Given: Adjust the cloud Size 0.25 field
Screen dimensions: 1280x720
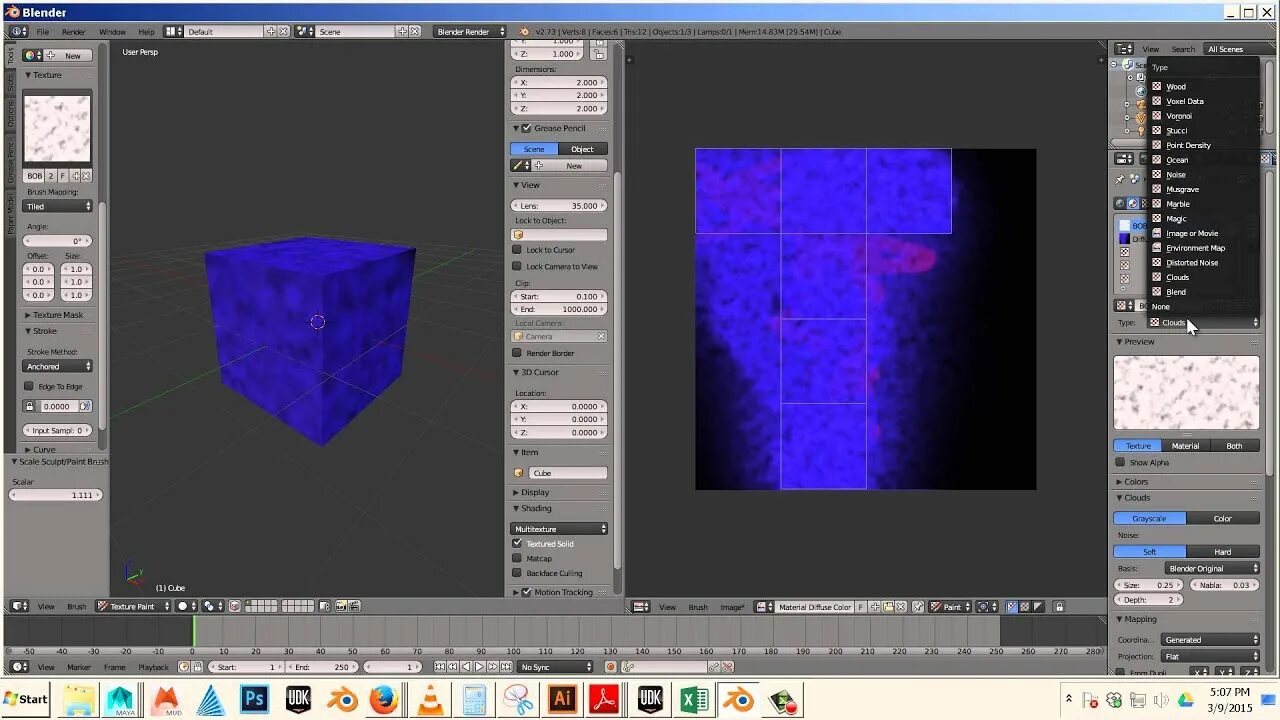Looking at the screenshot, I should click(x=1147, y=585).
